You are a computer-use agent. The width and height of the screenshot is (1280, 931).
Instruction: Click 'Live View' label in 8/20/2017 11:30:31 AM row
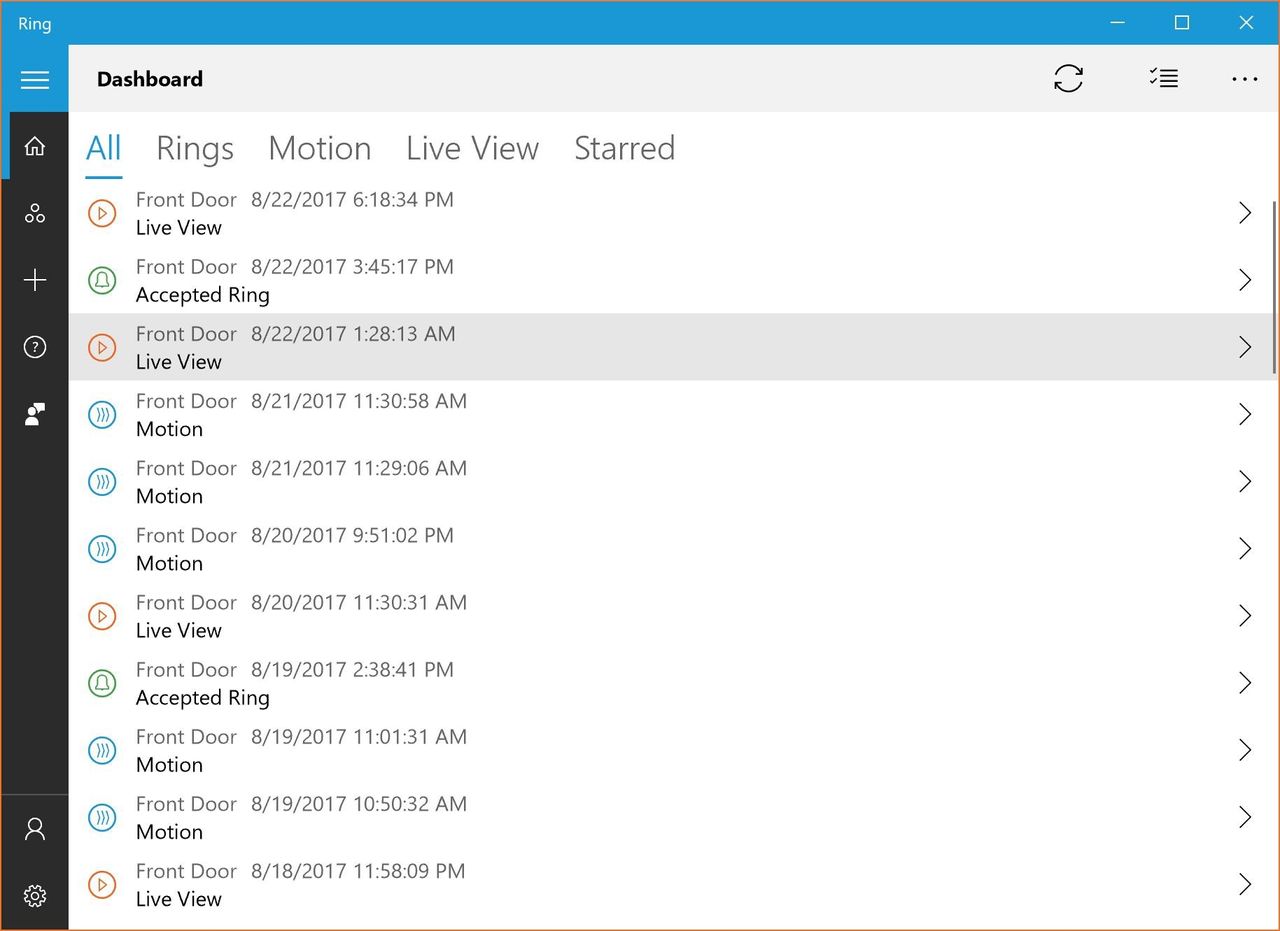(x=179, y=631)
